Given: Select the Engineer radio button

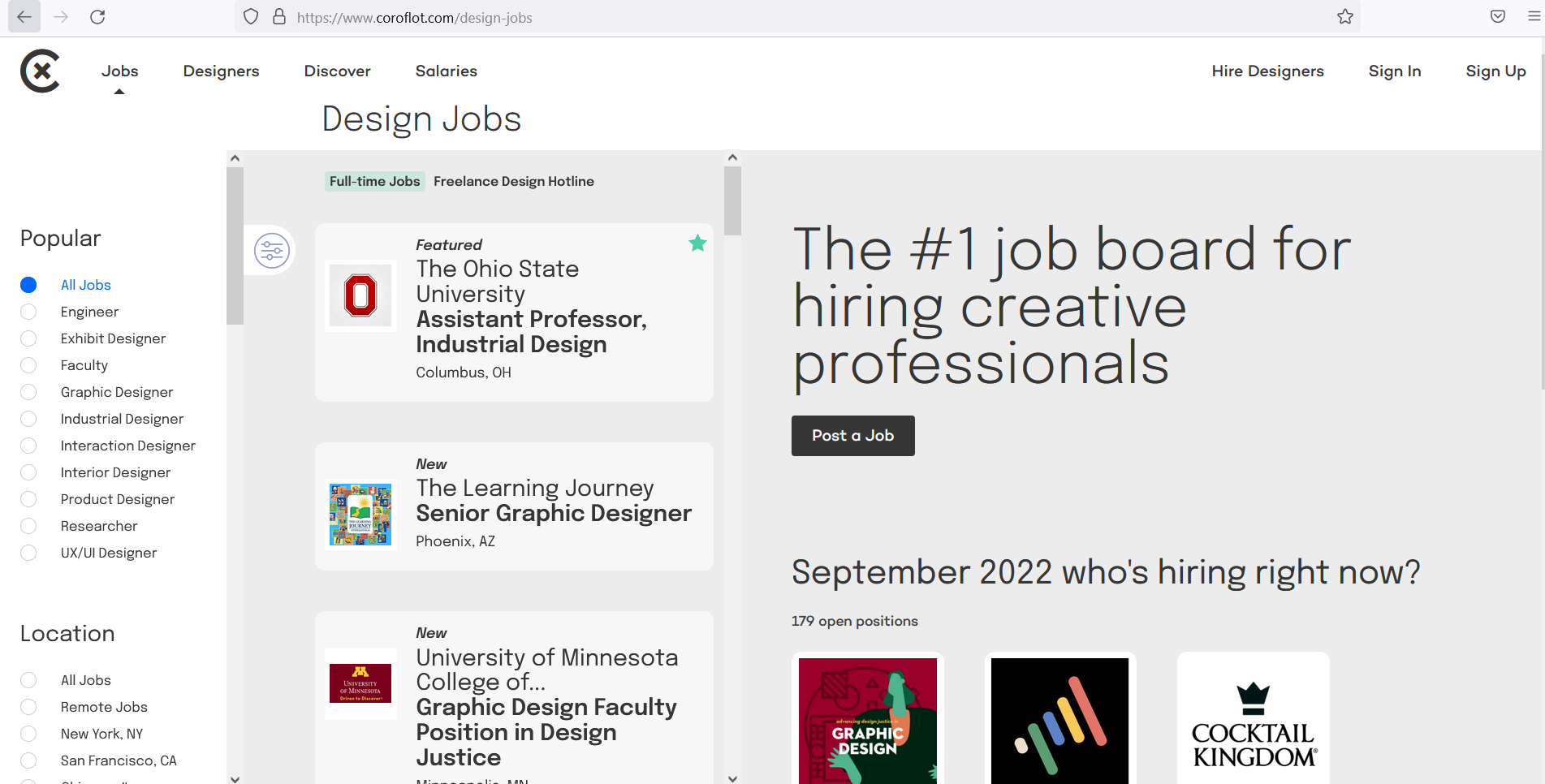Looking at the screenshot, I should tap(28, 312).
